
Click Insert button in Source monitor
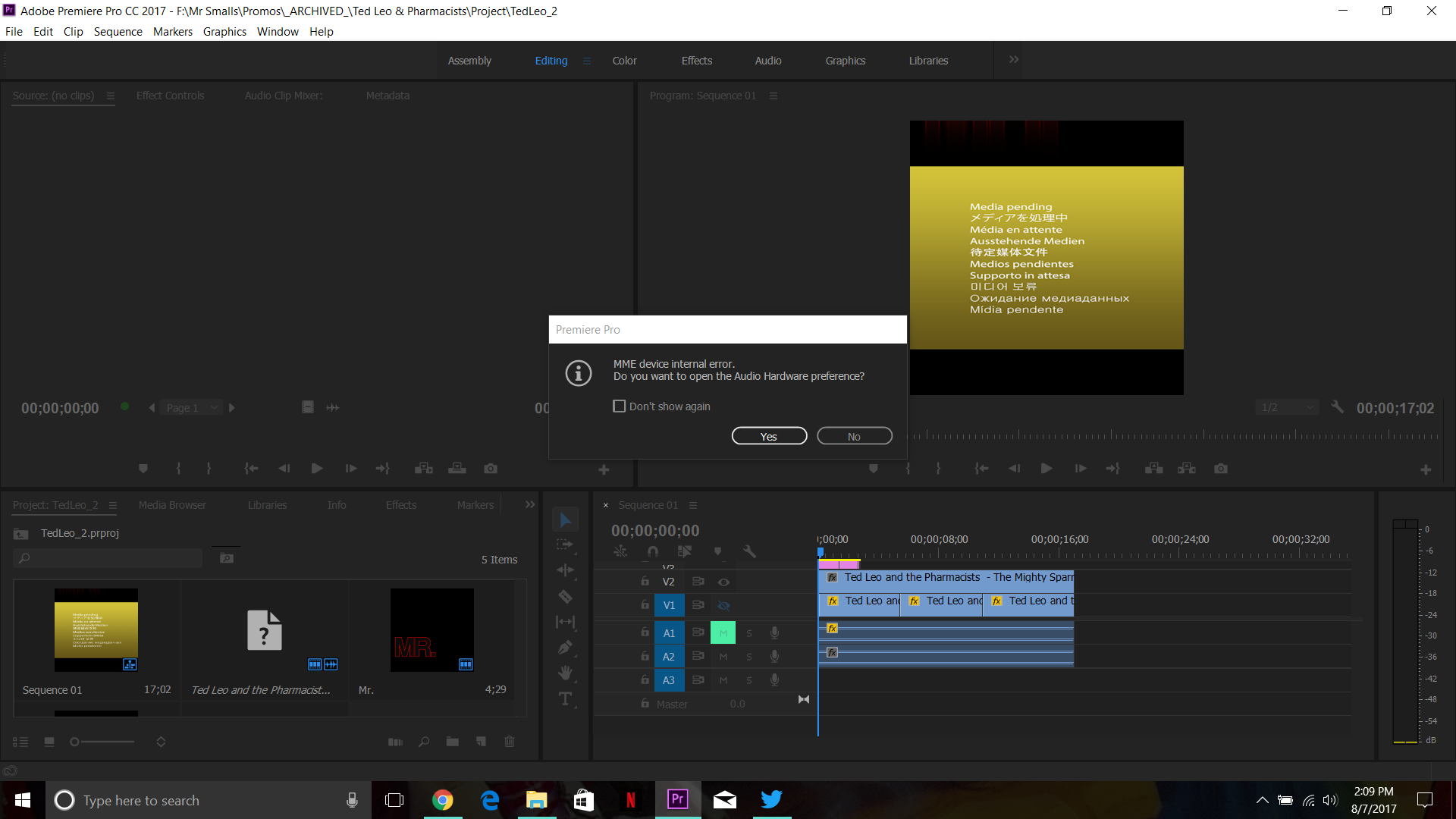tap(423, 469)
